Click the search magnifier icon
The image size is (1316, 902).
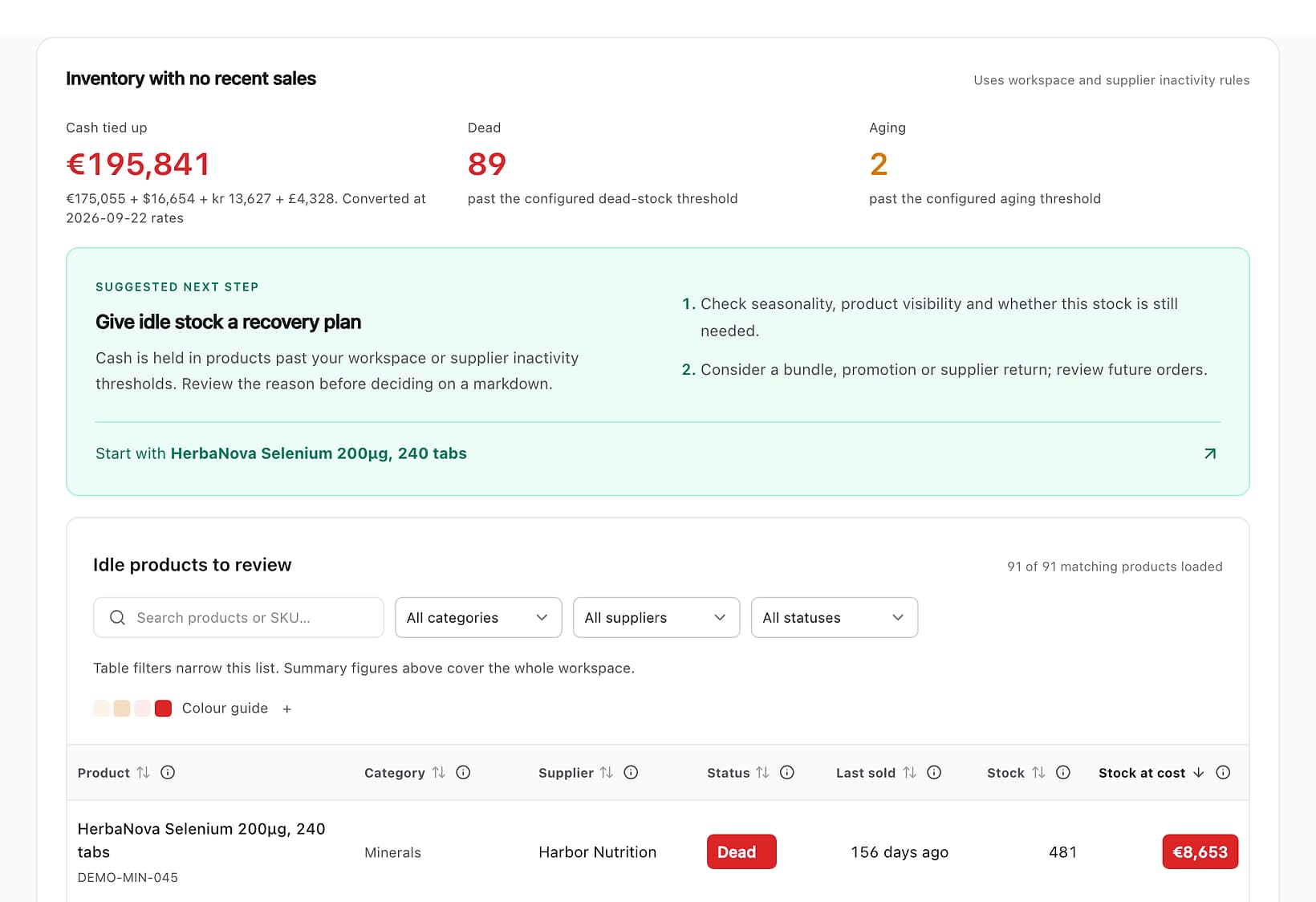pyautogui.click(x=117, y=617)
